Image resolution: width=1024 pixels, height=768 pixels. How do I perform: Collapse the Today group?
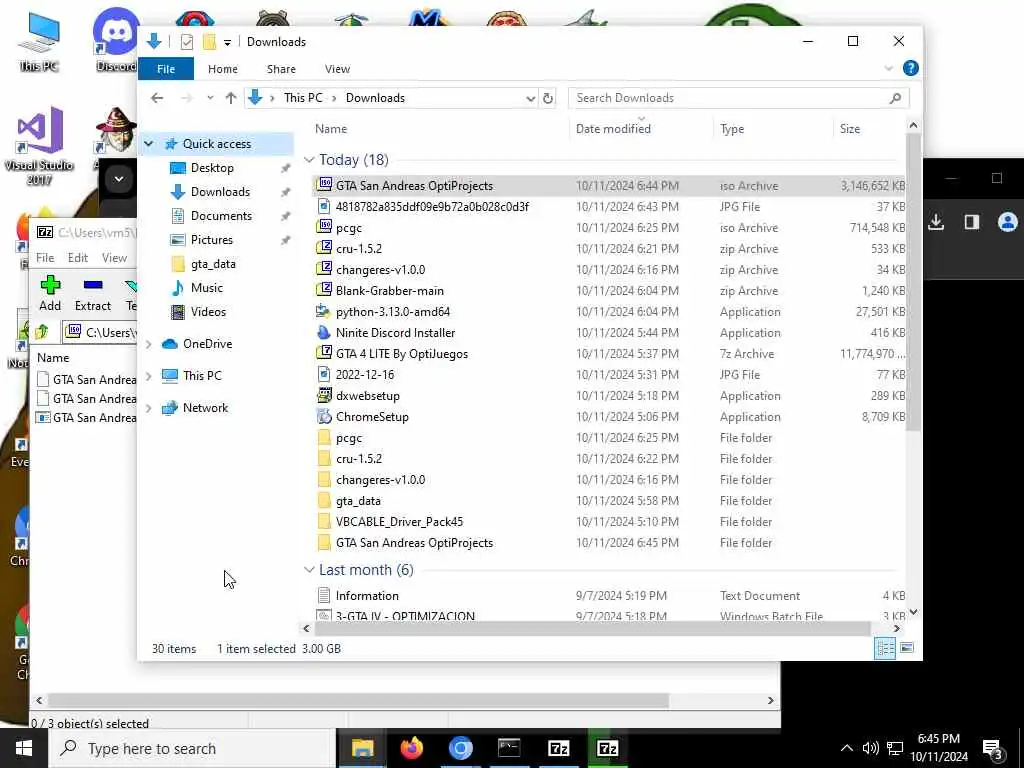click(309, 160)
